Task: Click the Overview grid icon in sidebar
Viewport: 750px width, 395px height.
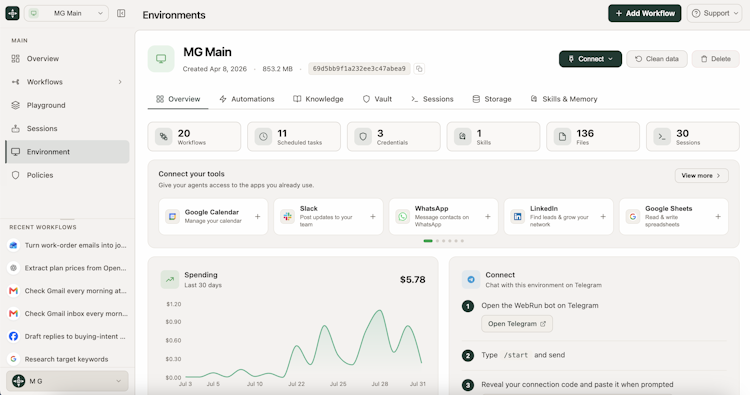Action: pos(16,59)
